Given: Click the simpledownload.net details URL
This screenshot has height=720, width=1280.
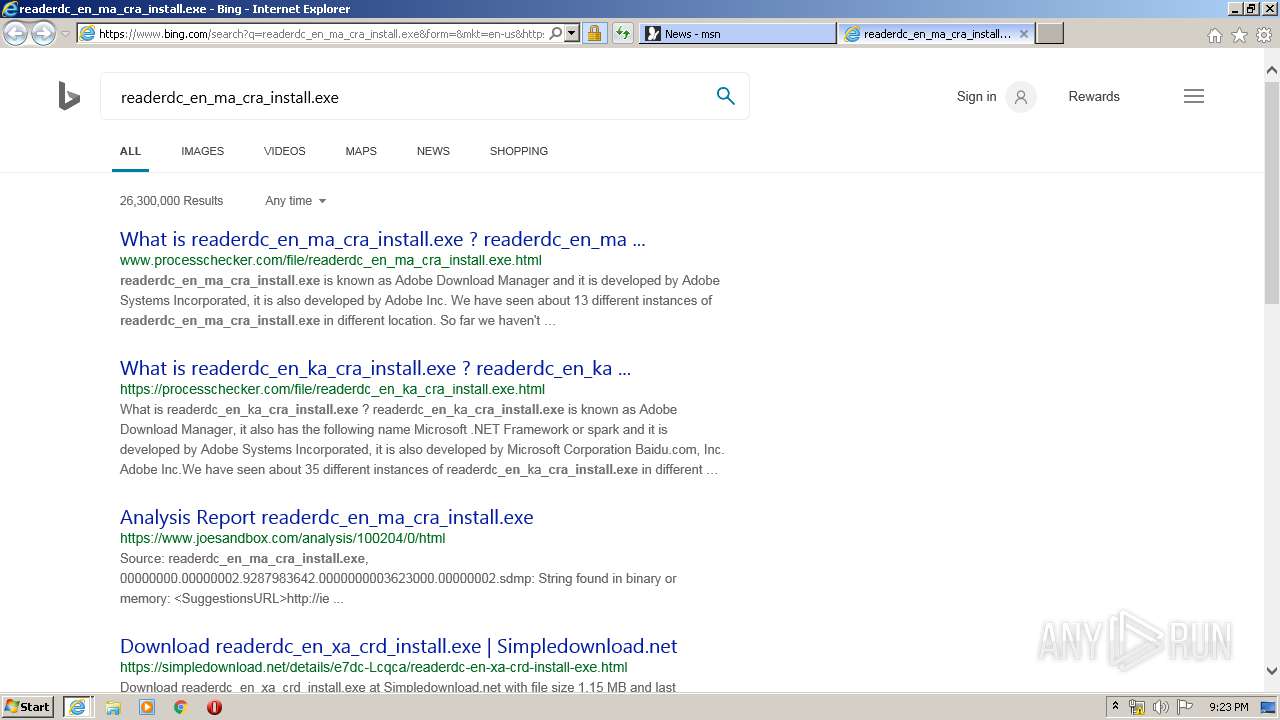Looking at the screenshot, I should [374, 667].
